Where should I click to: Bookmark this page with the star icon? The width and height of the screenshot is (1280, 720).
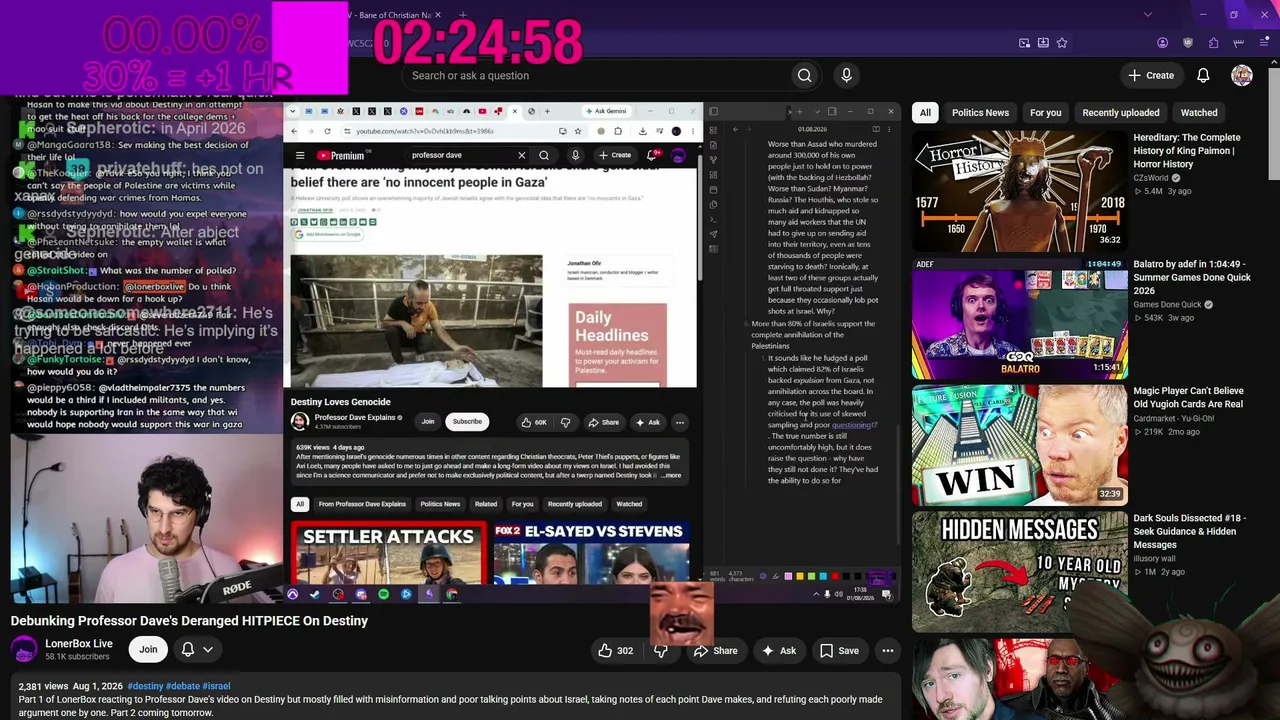pos(1062,43)
